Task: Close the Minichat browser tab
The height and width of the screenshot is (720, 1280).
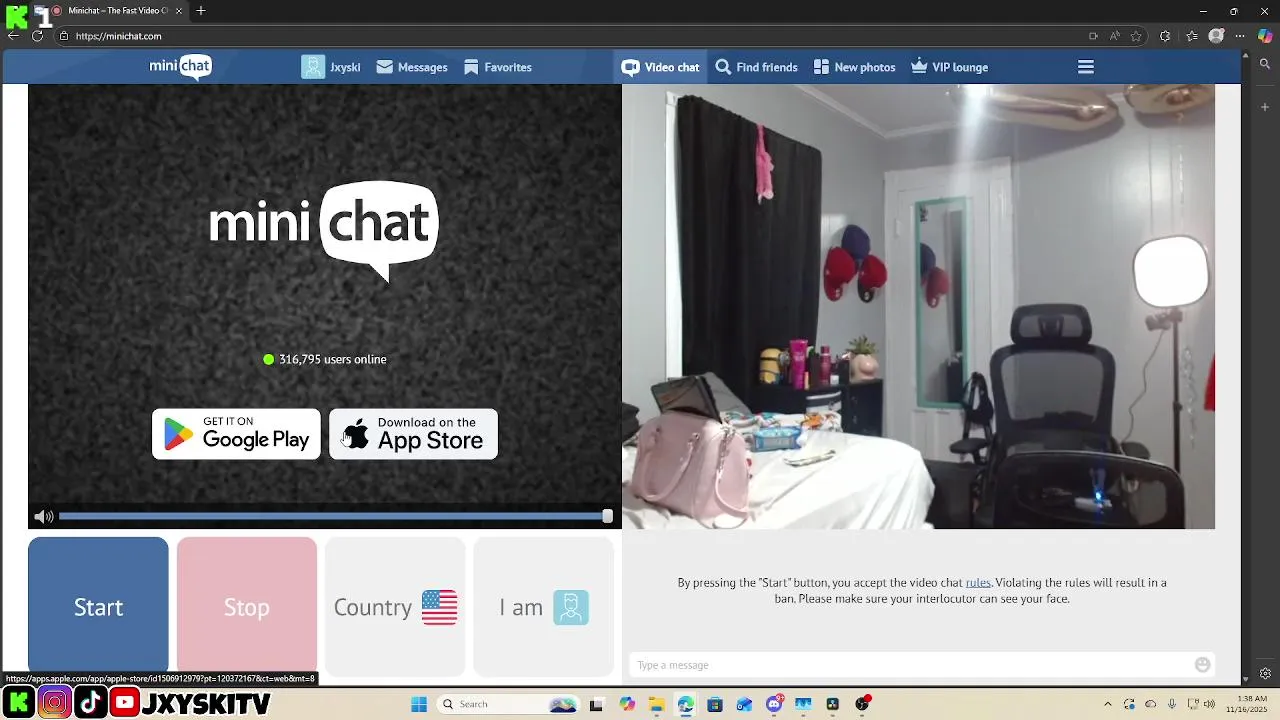Action: (x=179, y=10)
